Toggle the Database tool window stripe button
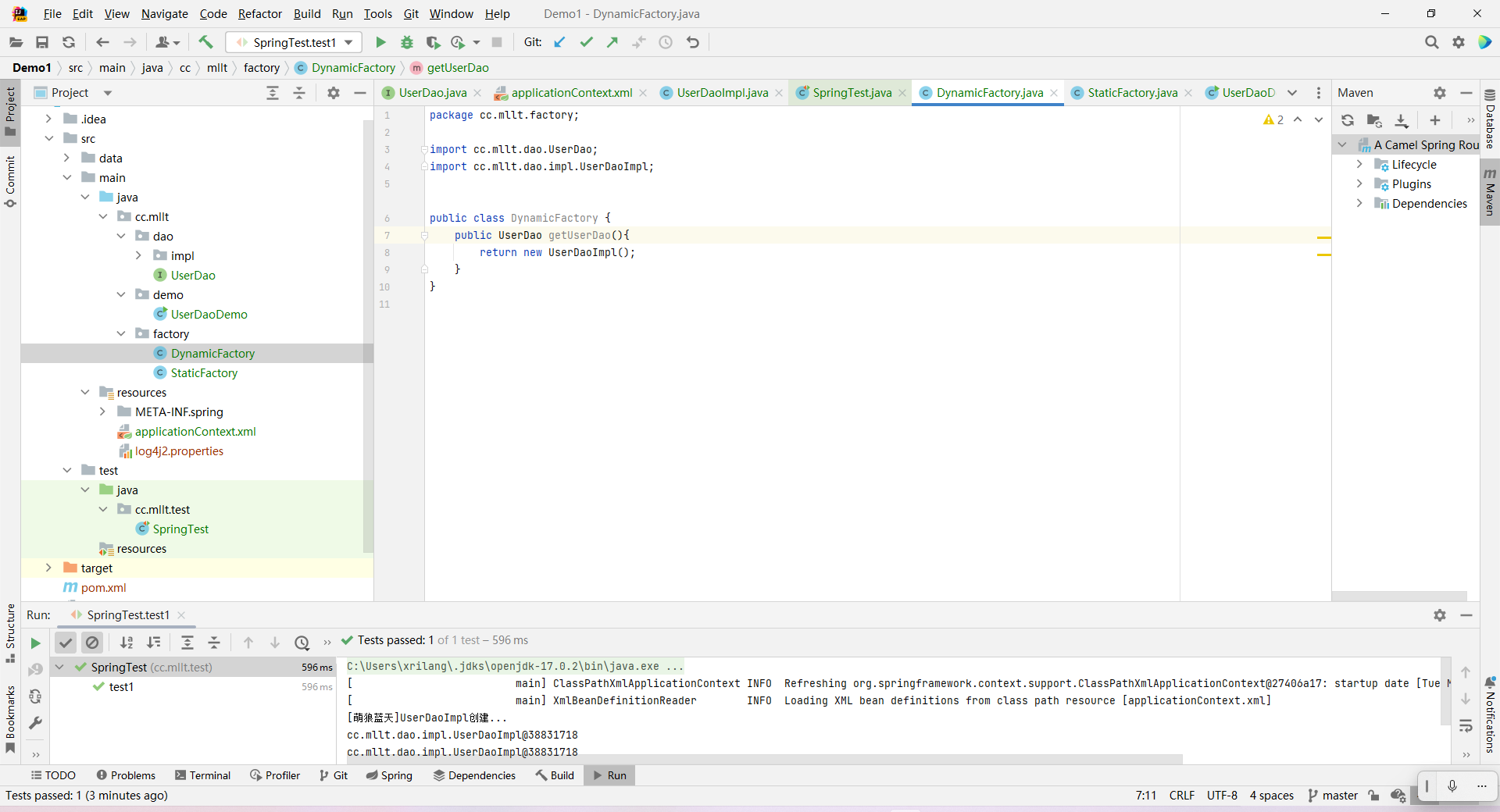Viewport: 1500px width, 812px height. tap(1490, 119)
